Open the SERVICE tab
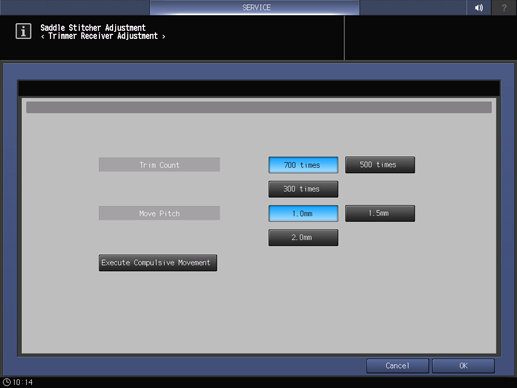 coord(255,7)
